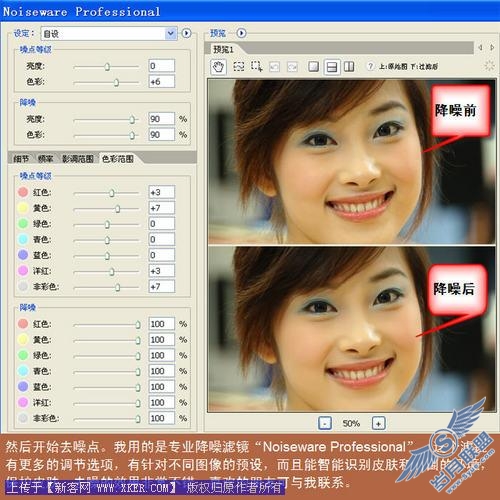Click the red swatch in 噪点等级
The width and height of the screenshot is (500, 500).
[23, 192]
